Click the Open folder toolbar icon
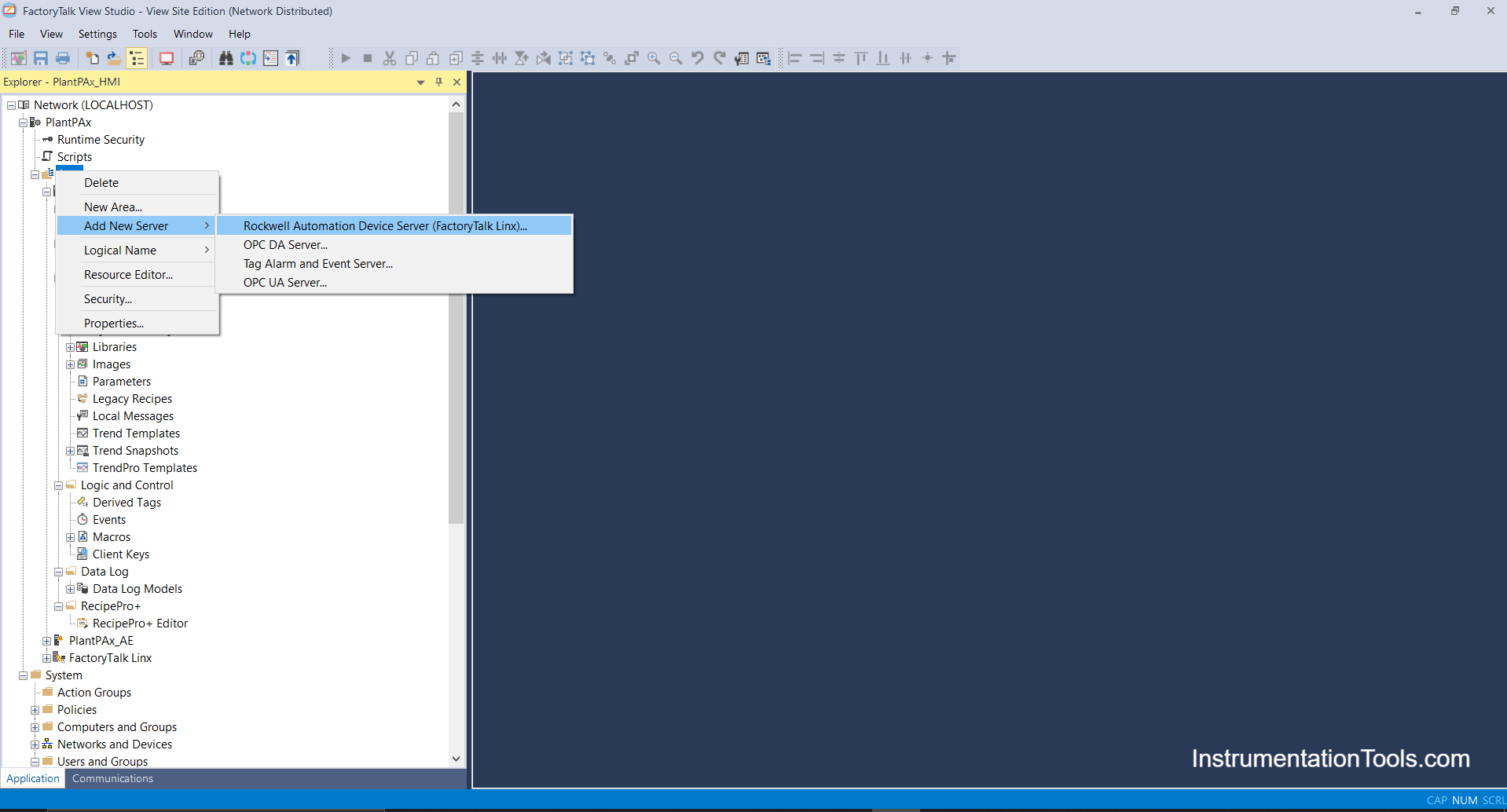 pyautogui.click(x=114, y=58)
